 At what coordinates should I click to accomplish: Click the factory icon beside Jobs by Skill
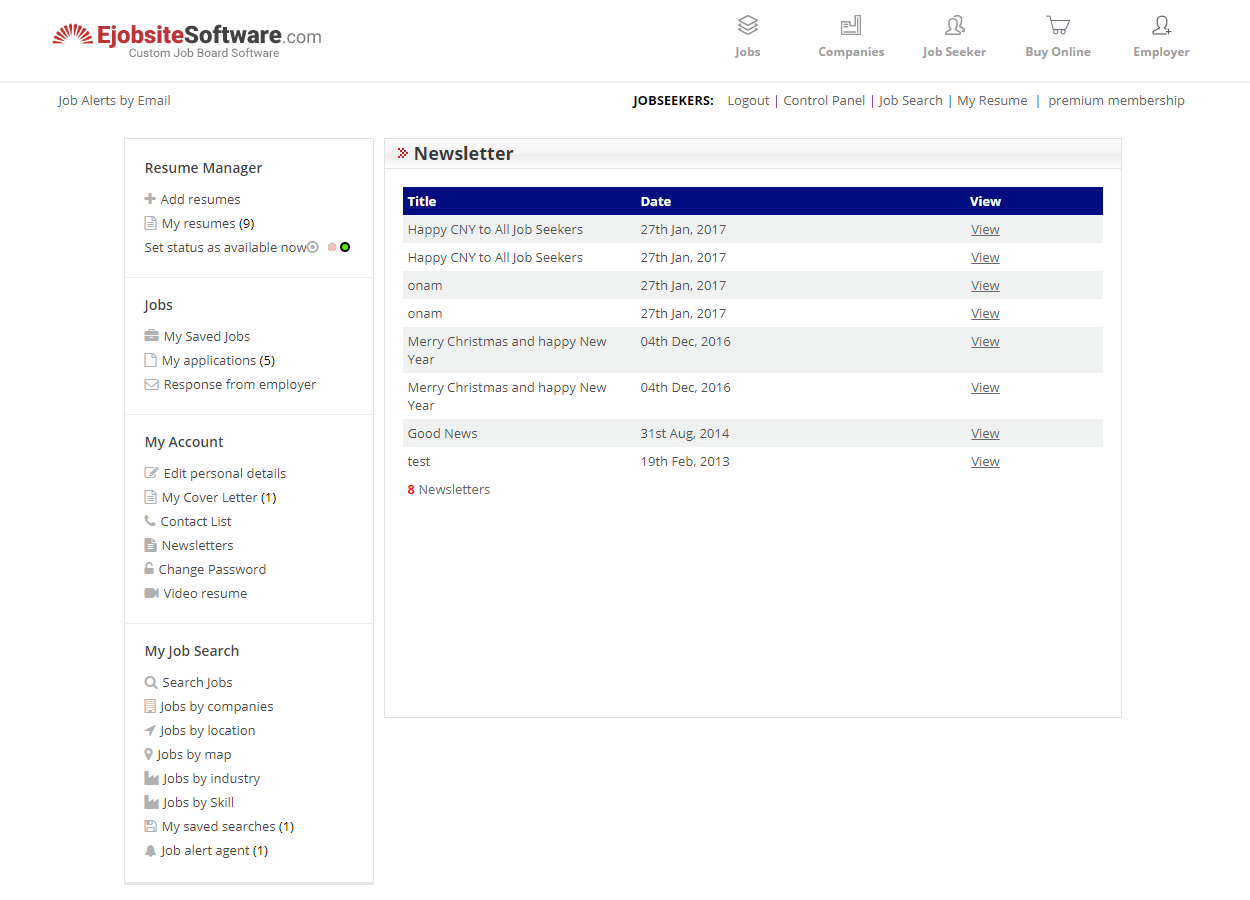tap(152, 802)
